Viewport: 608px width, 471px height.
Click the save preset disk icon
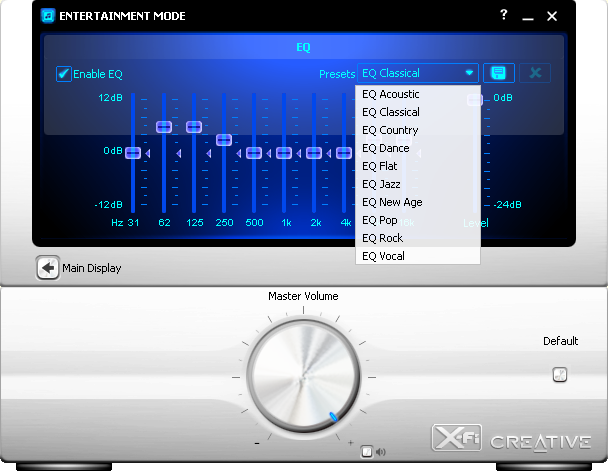click(x=499, y=73)
